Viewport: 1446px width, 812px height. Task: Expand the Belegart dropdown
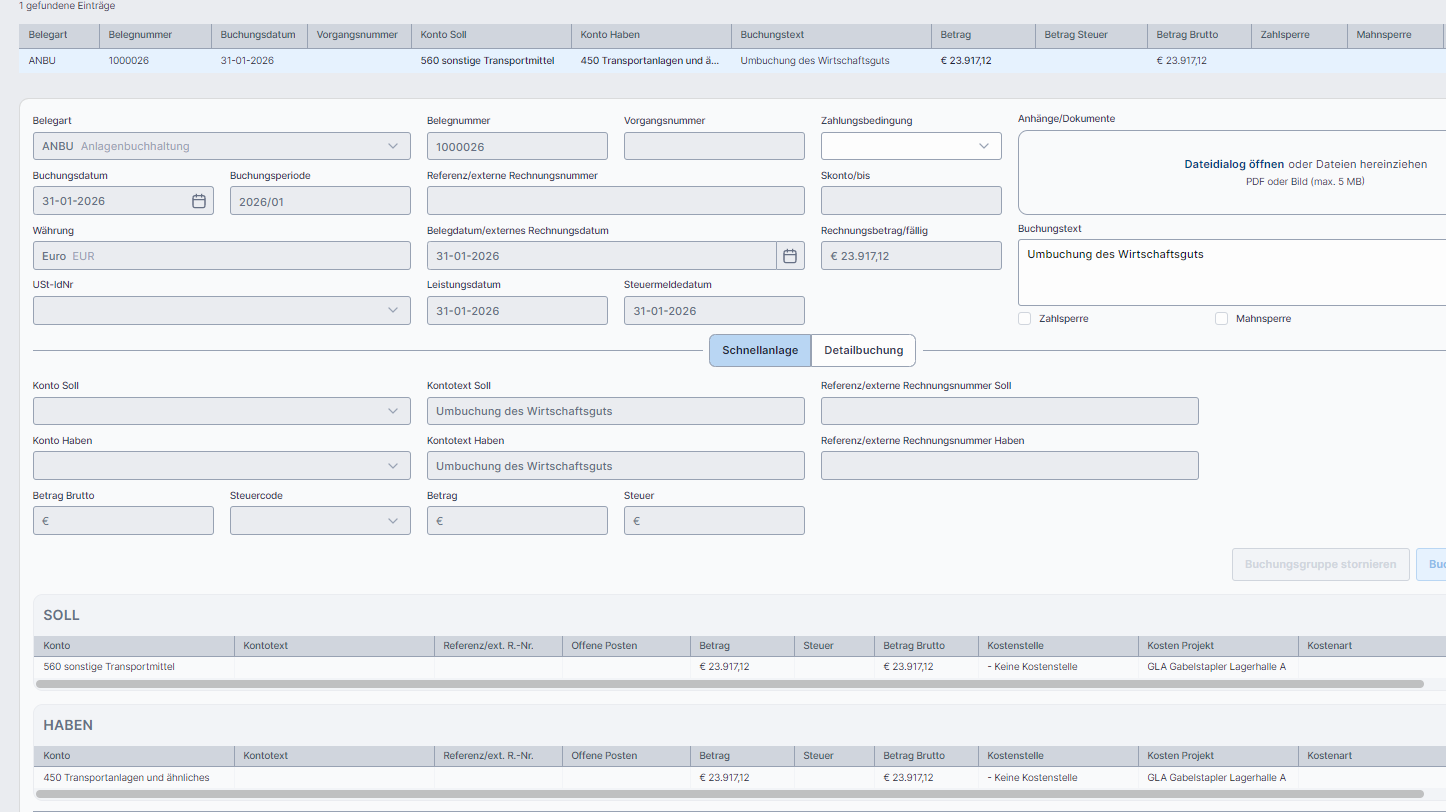(392, 146)
